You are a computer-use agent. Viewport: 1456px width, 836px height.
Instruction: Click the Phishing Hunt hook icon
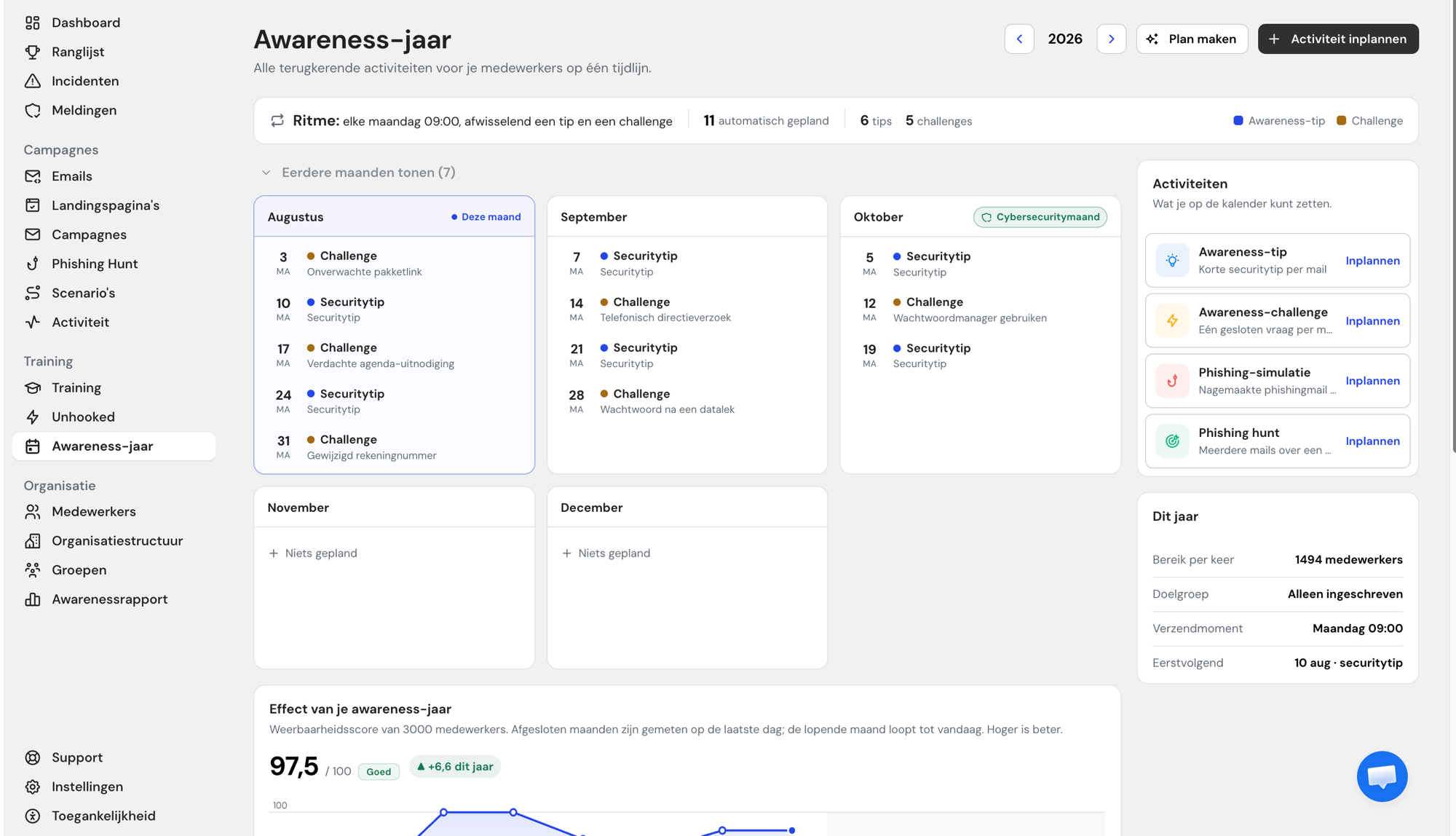33,264
